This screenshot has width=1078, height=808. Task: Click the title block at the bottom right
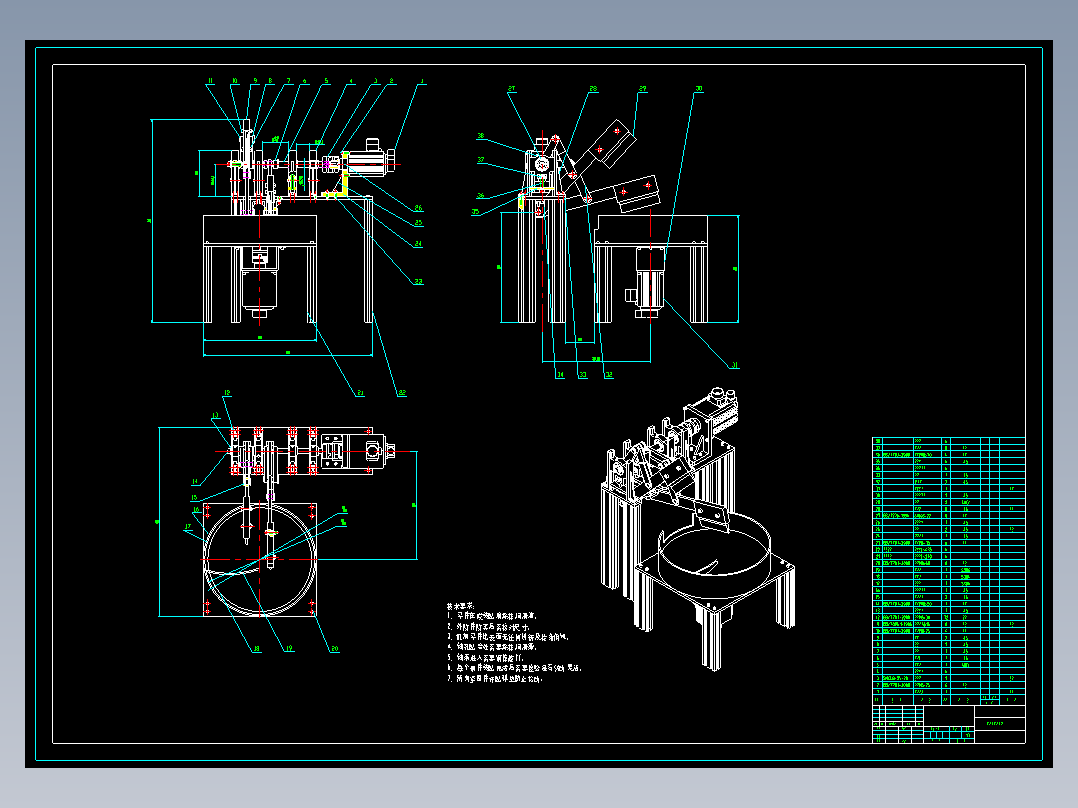tap(949, 723)
